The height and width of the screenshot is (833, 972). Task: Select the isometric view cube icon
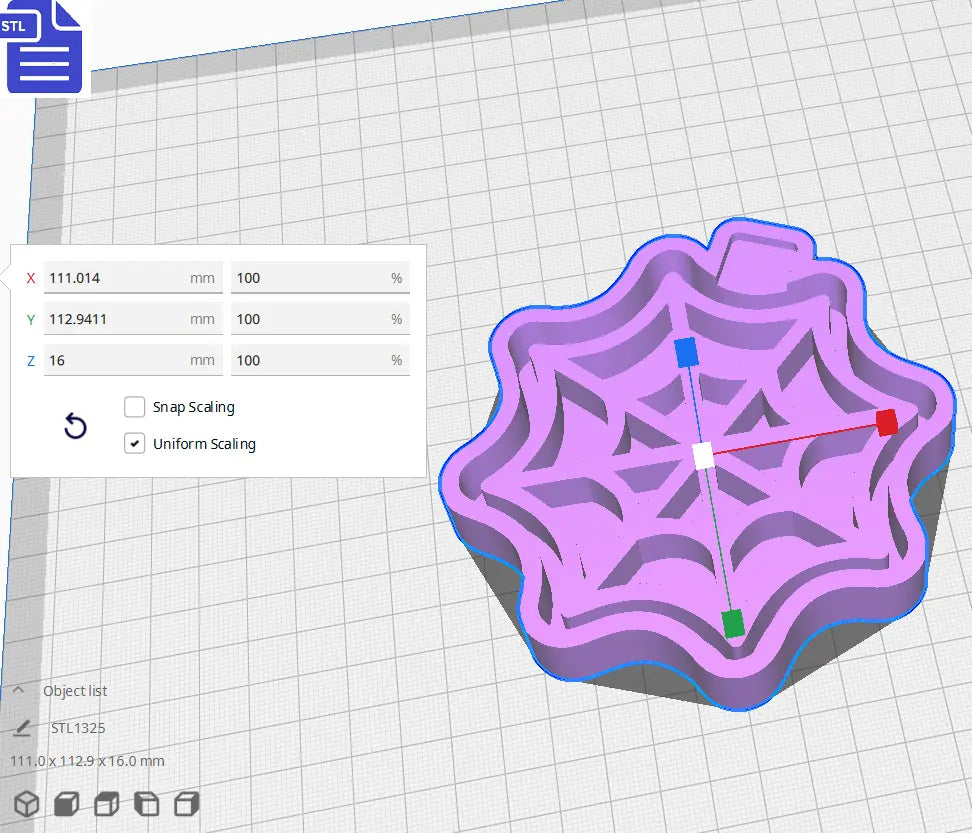tap(26, 804)
